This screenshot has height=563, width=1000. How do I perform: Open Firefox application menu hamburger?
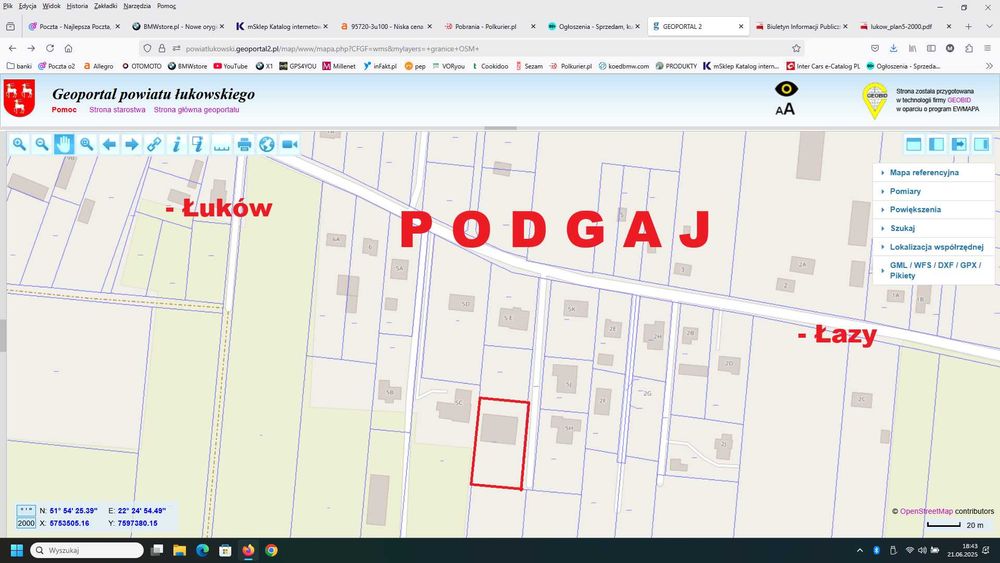click(987, 48)
